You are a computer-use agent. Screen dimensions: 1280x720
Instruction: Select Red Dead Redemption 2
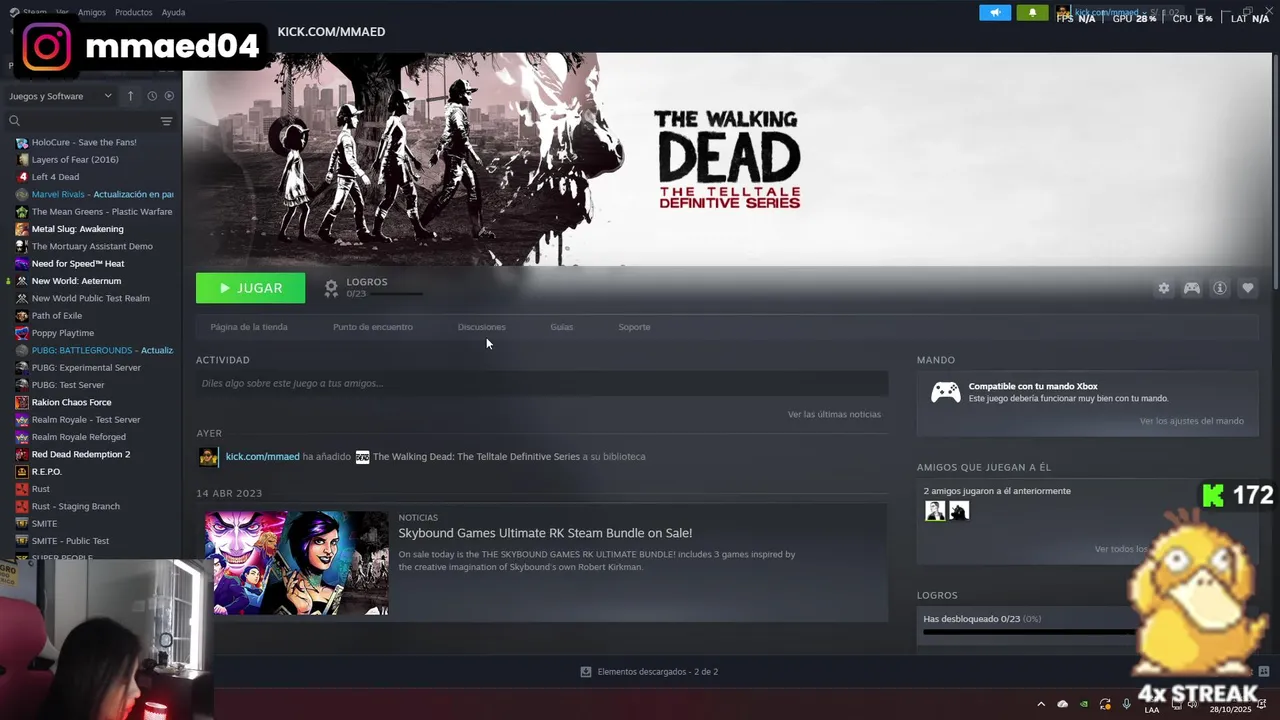click(x=81, y=454)
